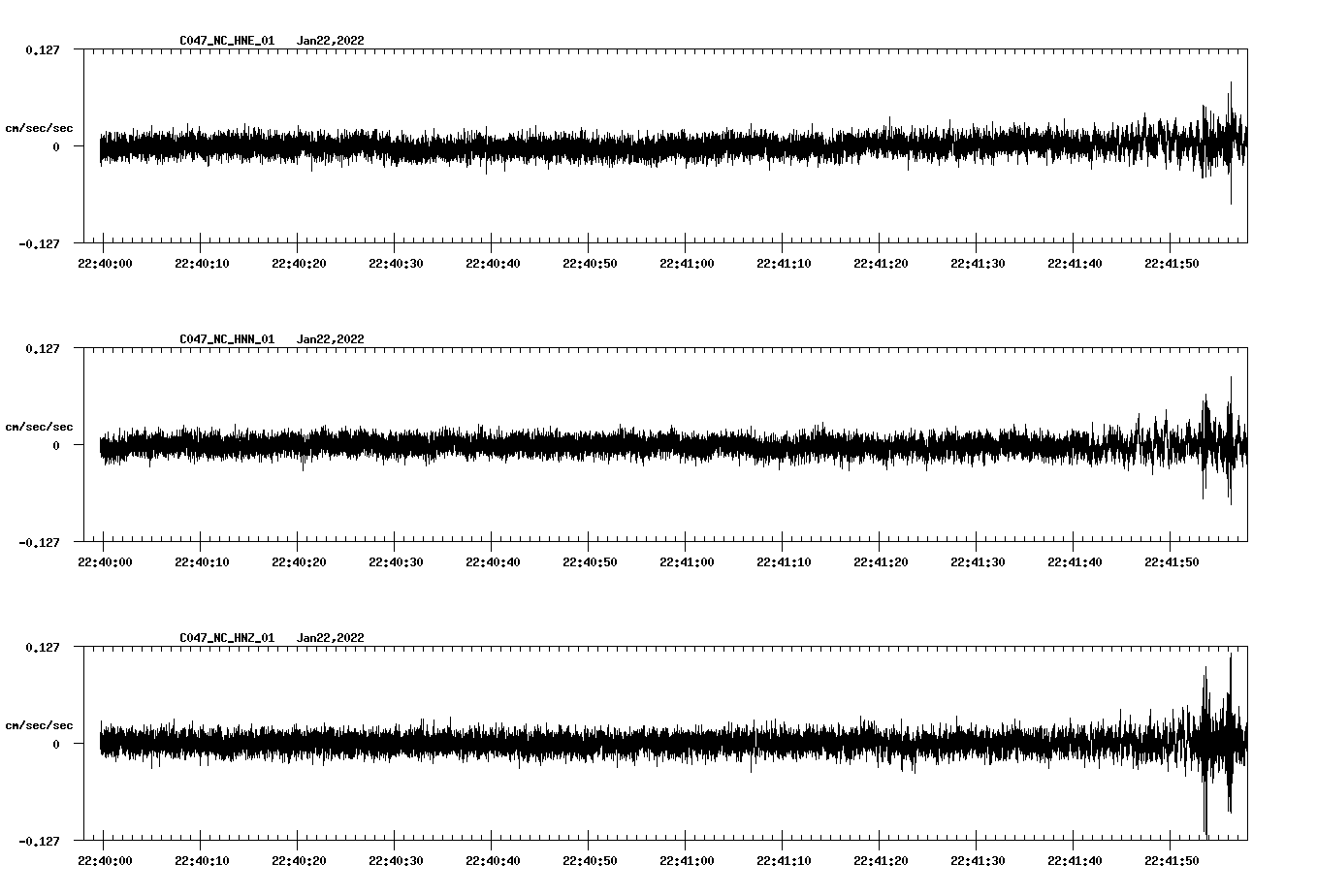Click the Jan22,2022 date on HNN plot
The image size is (1317, 896).
click(x=331, y=339)
